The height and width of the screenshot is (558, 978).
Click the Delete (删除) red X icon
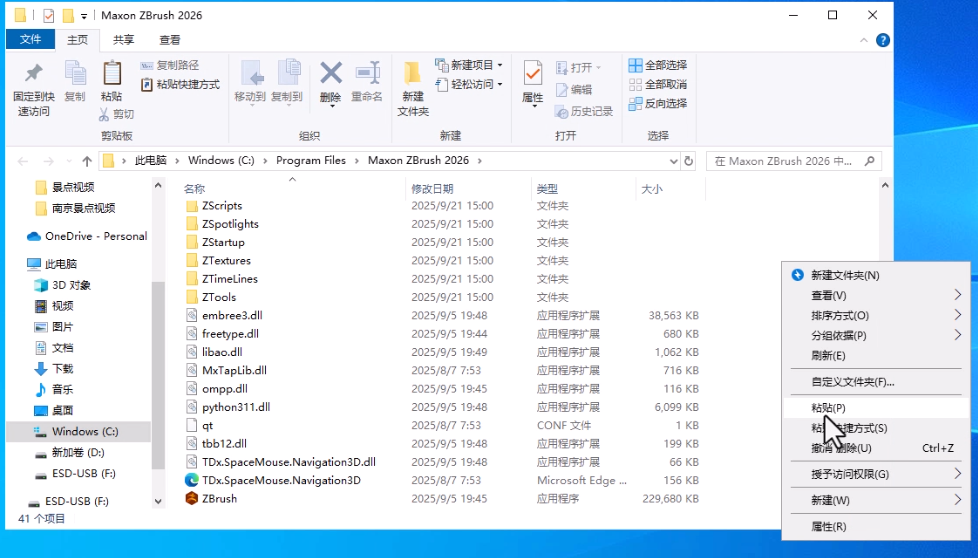331,74
